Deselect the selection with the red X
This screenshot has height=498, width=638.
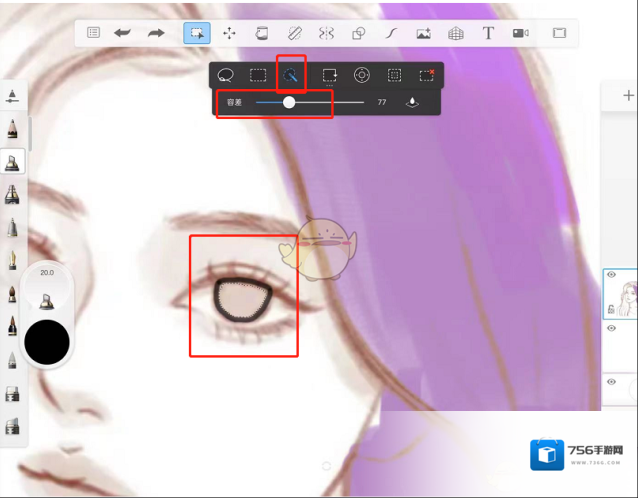click(427, 75)
